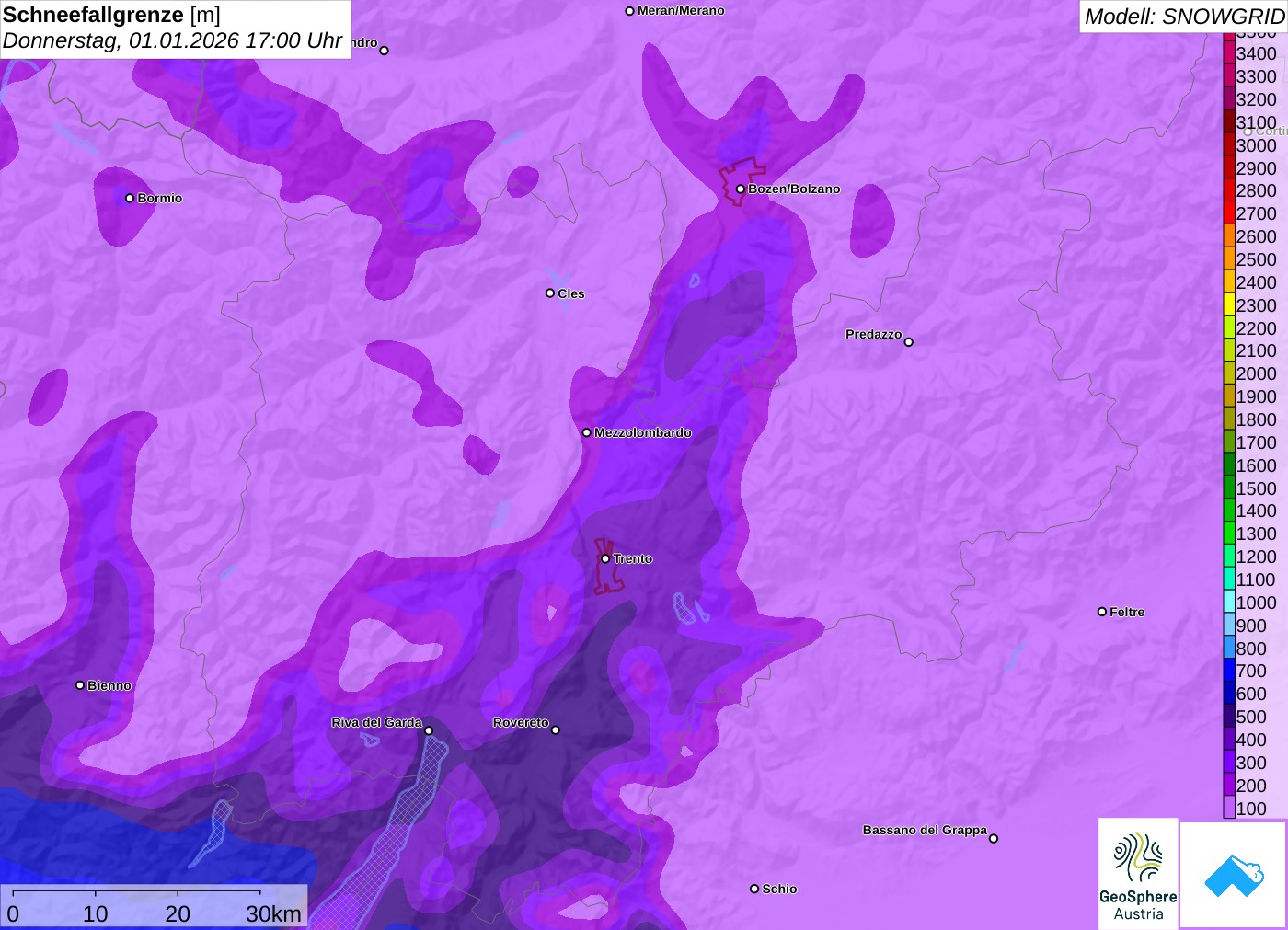Click the GeoSphere Austria logo

point(1138,873)
